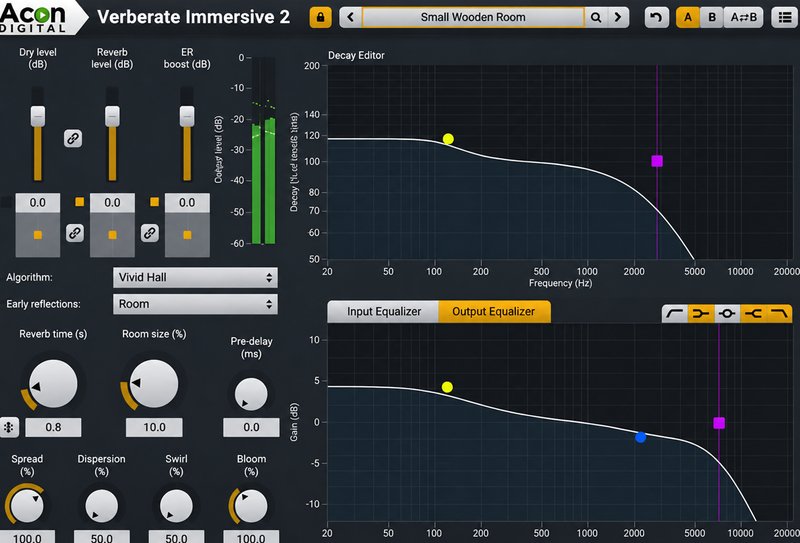Click the Dry level slider handle
This screenshot has height=543, width=800.
click(38, 116)
